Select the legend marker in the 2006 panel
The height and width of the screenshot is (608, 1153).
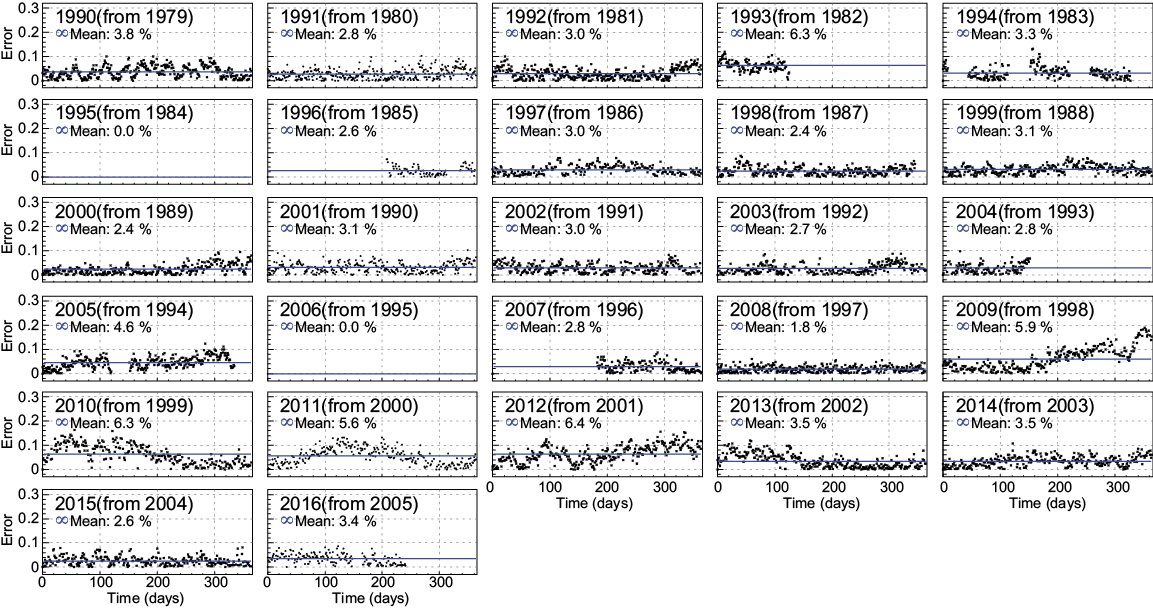pos(288,325)
